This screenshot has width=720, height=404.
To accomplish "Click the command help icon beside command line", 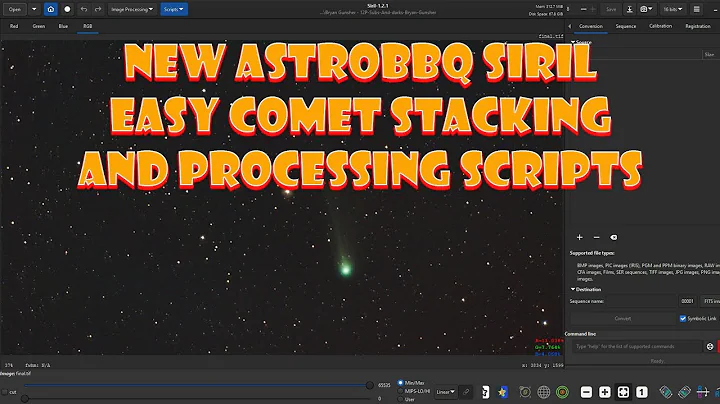I will (710, 347).
